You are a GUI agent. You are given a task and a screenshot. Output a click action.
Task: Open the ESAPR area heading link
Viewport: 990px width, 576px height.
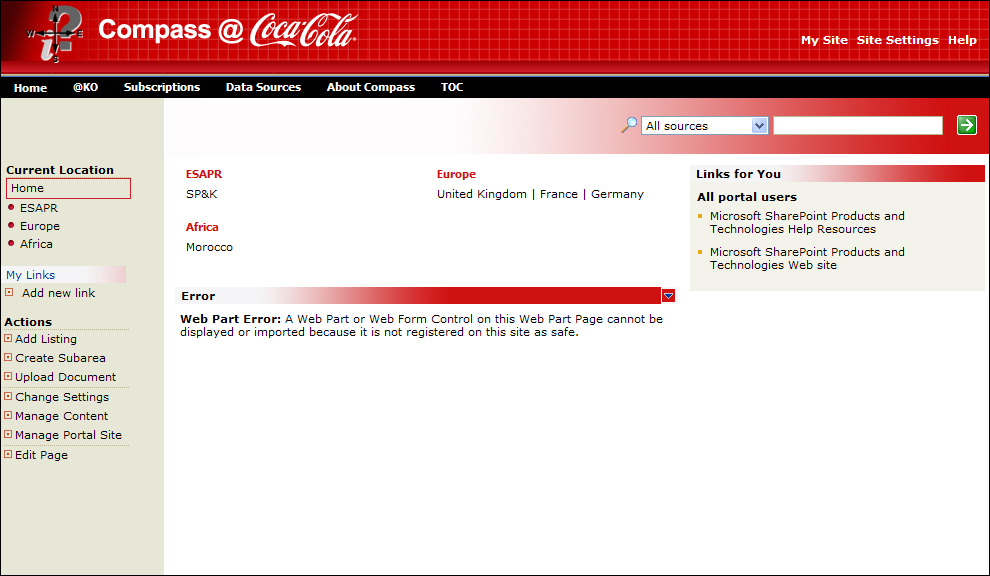(204, 174)
